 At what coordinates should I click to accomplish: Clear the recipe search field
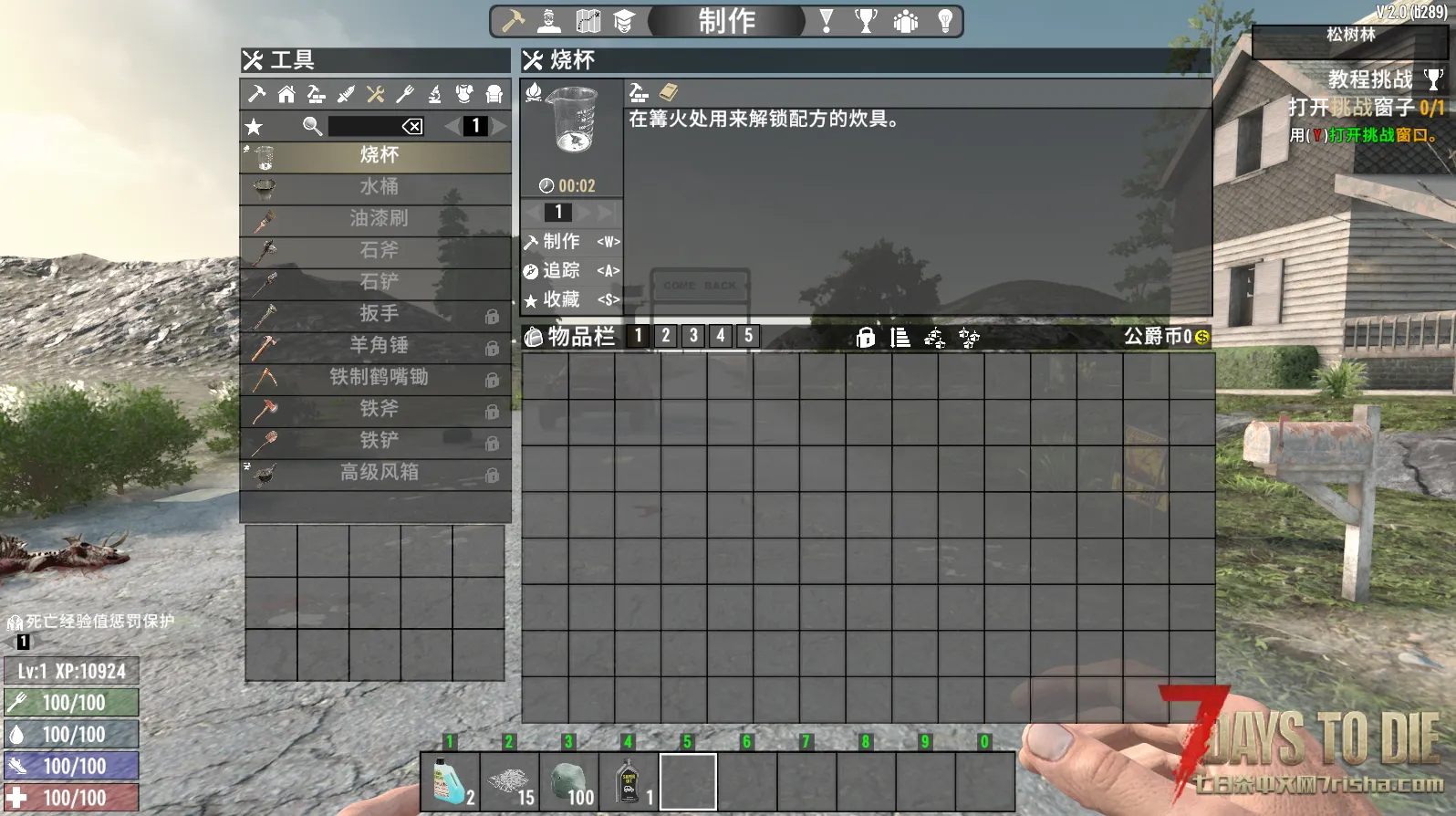pos(412,126)
